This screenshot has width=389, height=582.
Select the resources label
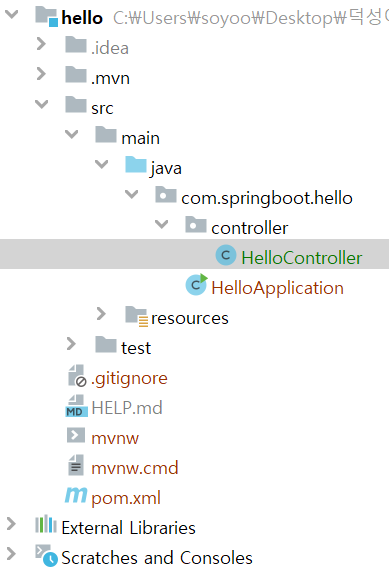click(190, 318)
